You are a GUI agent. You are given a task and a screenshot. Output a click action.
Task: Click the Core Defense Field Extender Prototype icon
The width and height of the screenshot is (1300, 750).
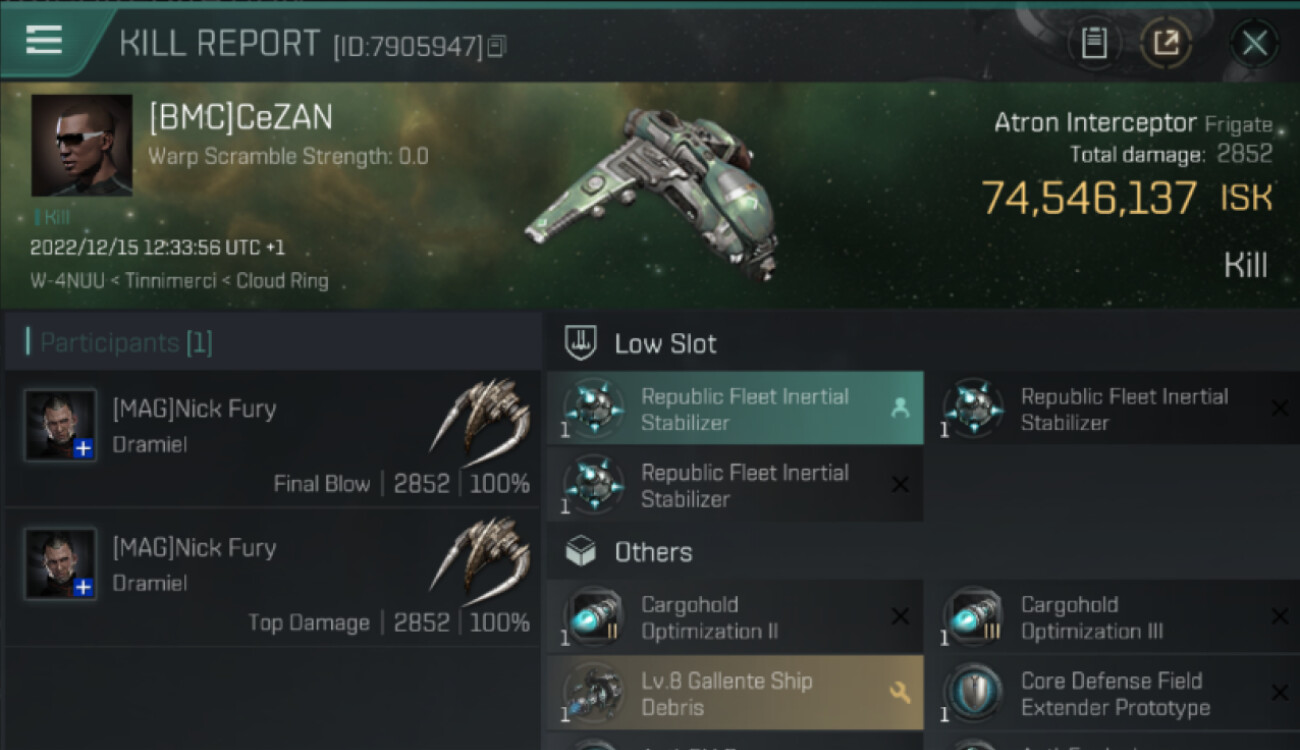[974, 694]
